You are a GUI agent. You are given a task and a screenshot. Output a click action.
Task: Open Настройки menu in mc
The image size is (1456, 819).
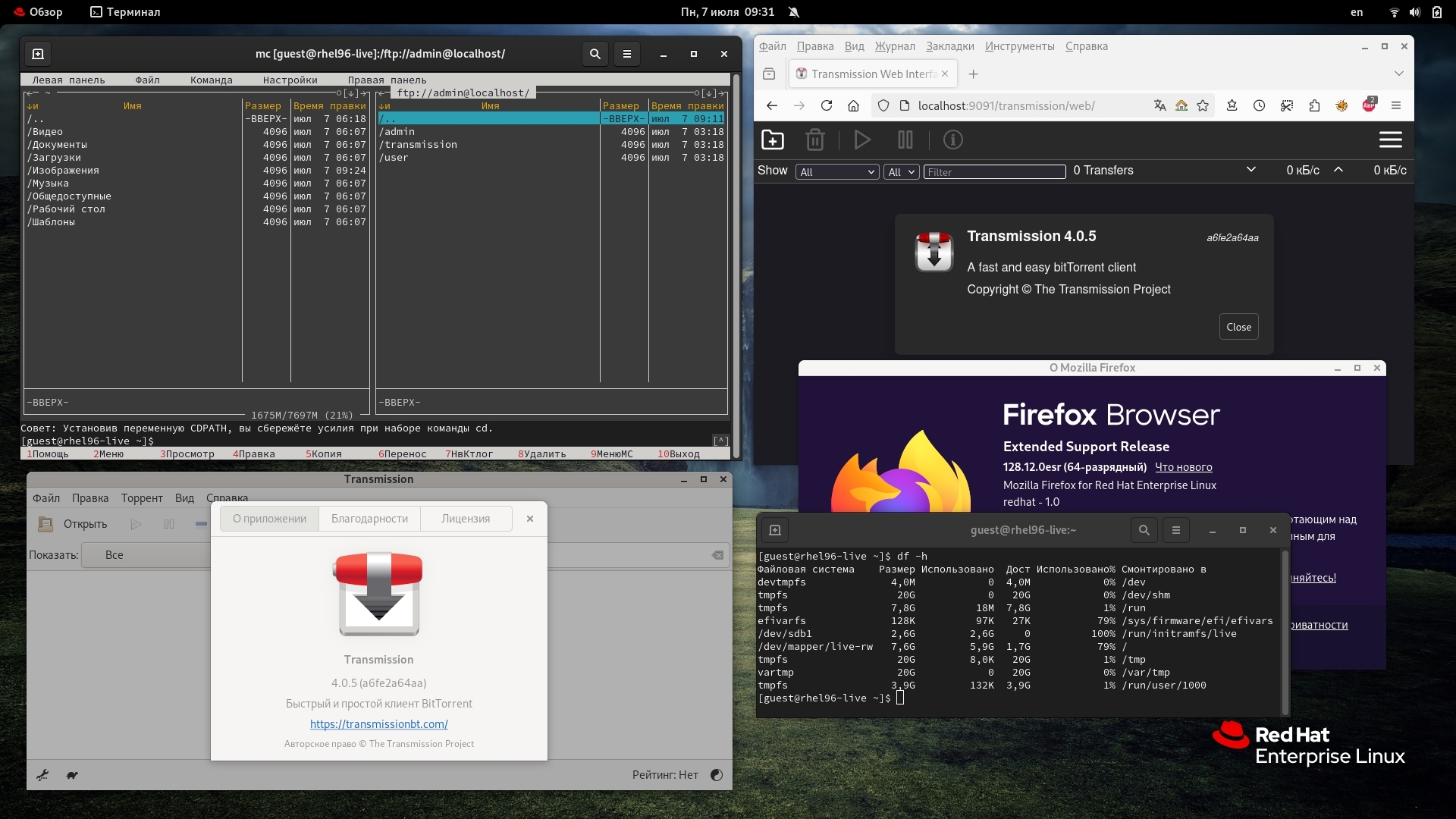[290, 80]
